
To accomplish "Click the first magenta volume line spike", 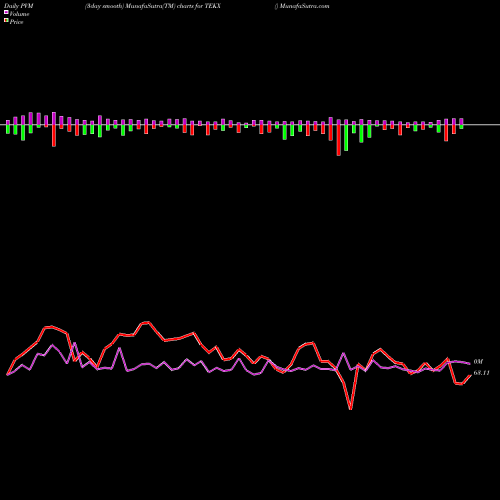I will click(x=75, y=343).
